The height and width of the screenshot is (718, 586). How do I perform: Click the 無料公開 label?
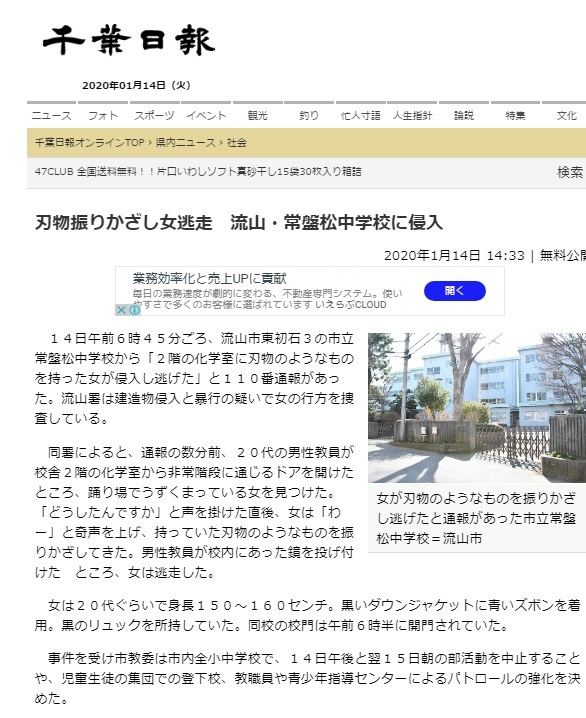(x=563, y=256)
